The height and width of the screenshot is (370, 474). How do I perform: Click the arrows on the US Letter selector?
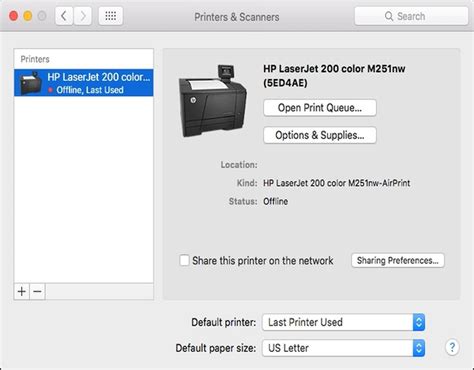pyautogui.click(x=419, y=348)
